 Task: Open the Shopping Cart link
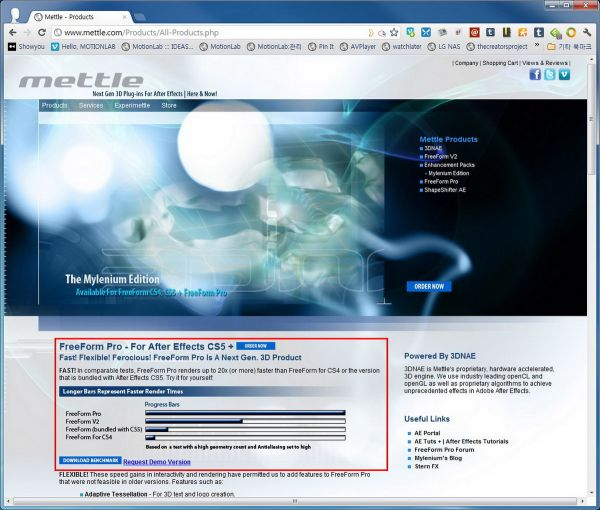click(500, 63)
